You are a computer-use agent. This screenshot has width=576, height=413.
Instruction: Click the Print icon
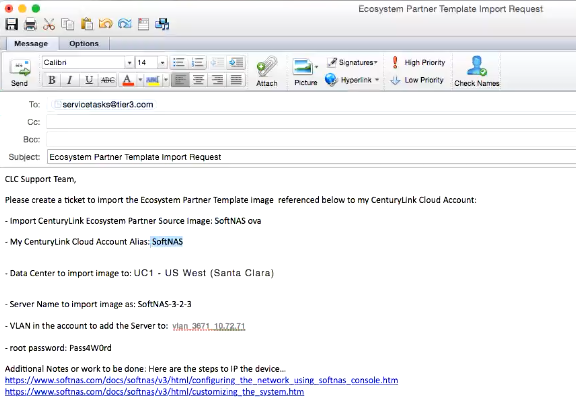pyautogui.click(x=30, y=25)
